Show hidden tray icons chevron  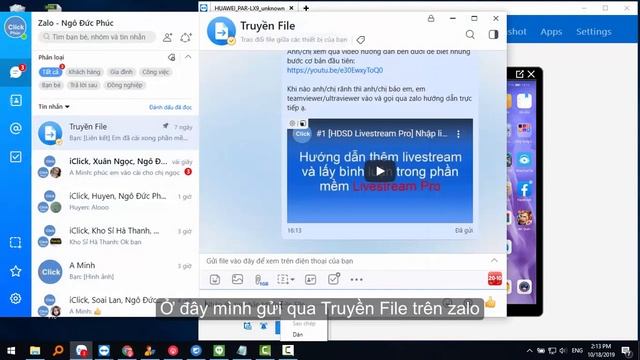coord(529,351)
